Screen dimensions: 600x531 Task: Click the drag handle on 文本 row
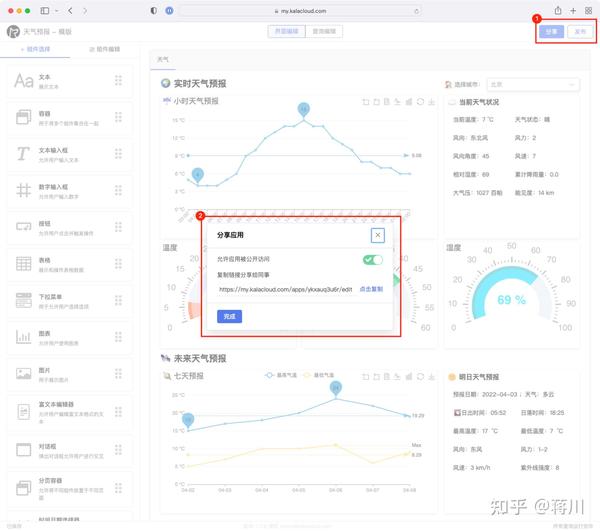(118, 80)
